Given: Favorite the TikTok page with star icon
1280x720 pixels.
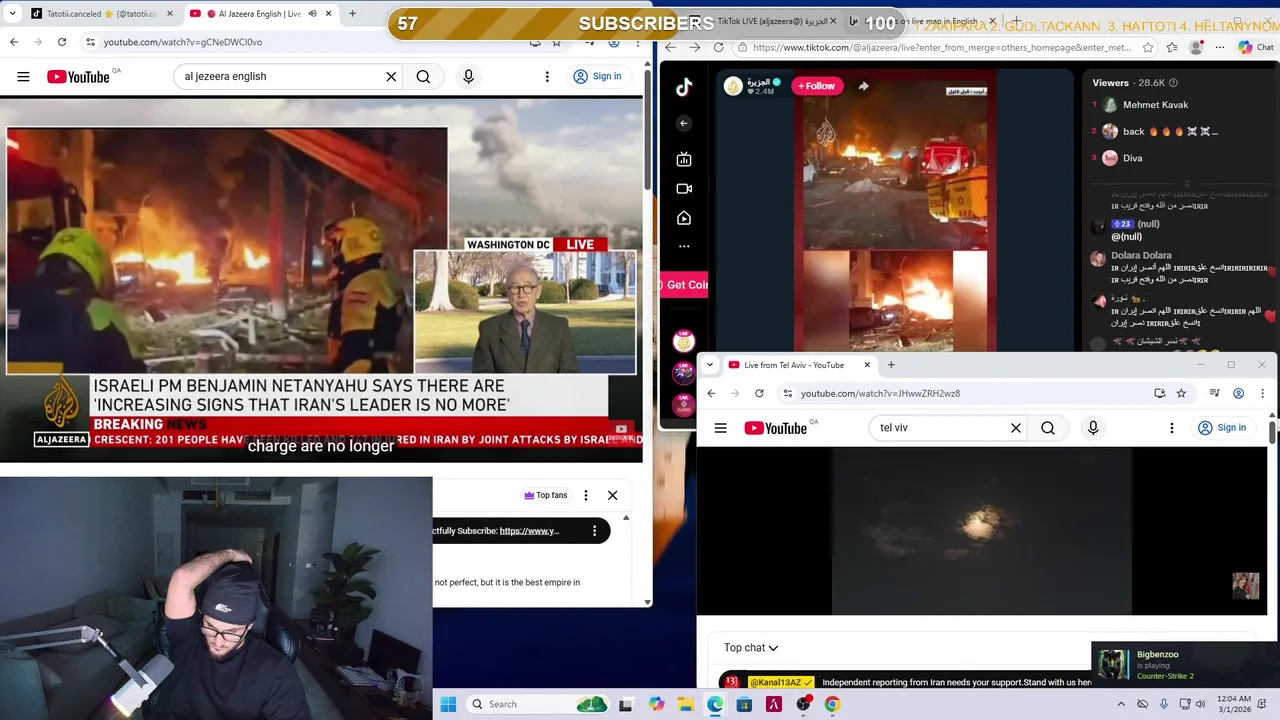Looking at the screenshot, I should click(x=1148, y=47).
